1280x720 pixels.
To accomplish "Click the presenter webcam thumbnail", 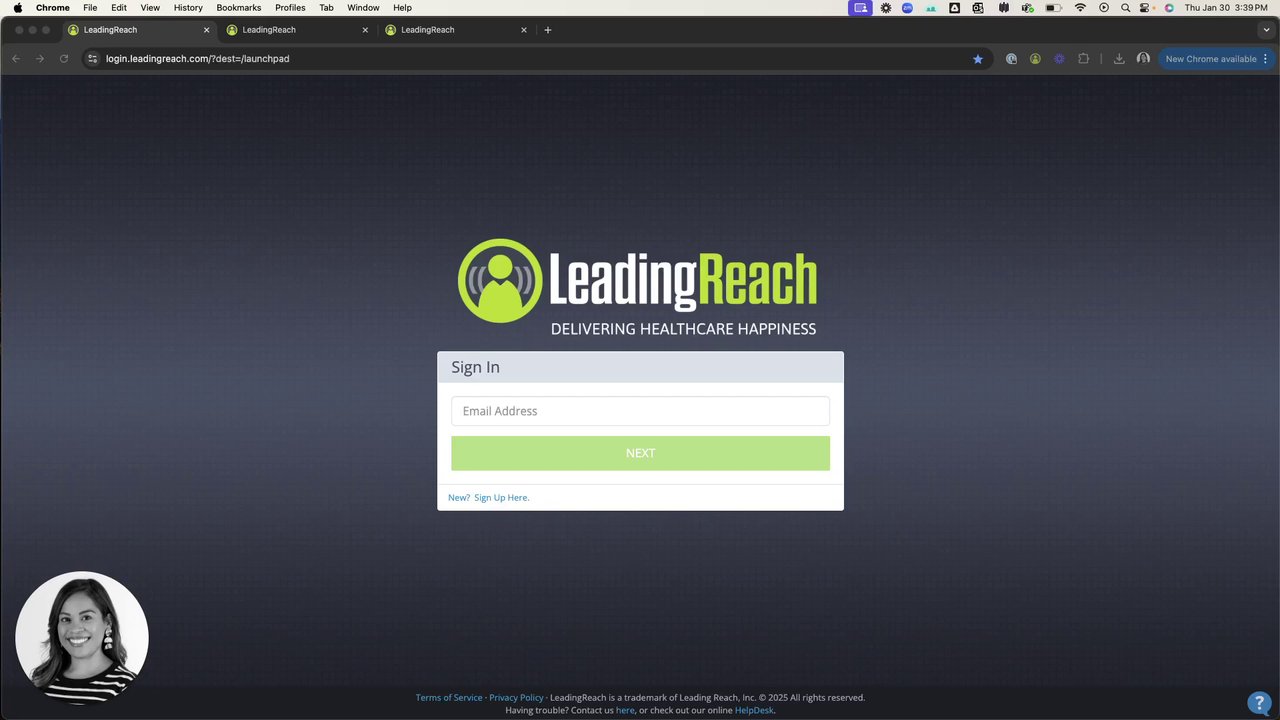I will point(82,637).
